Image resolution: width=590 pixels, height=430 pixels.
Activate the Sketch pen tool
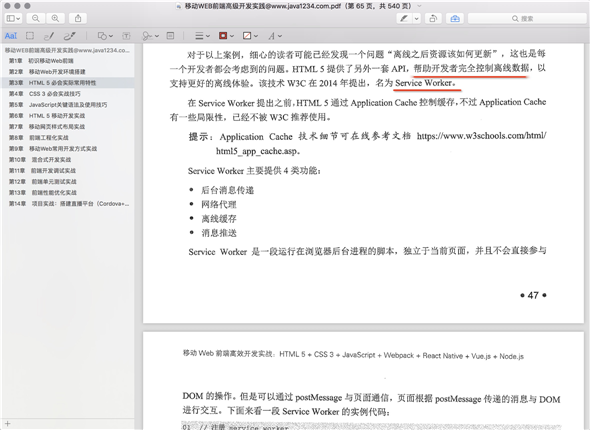pos(49,36)
